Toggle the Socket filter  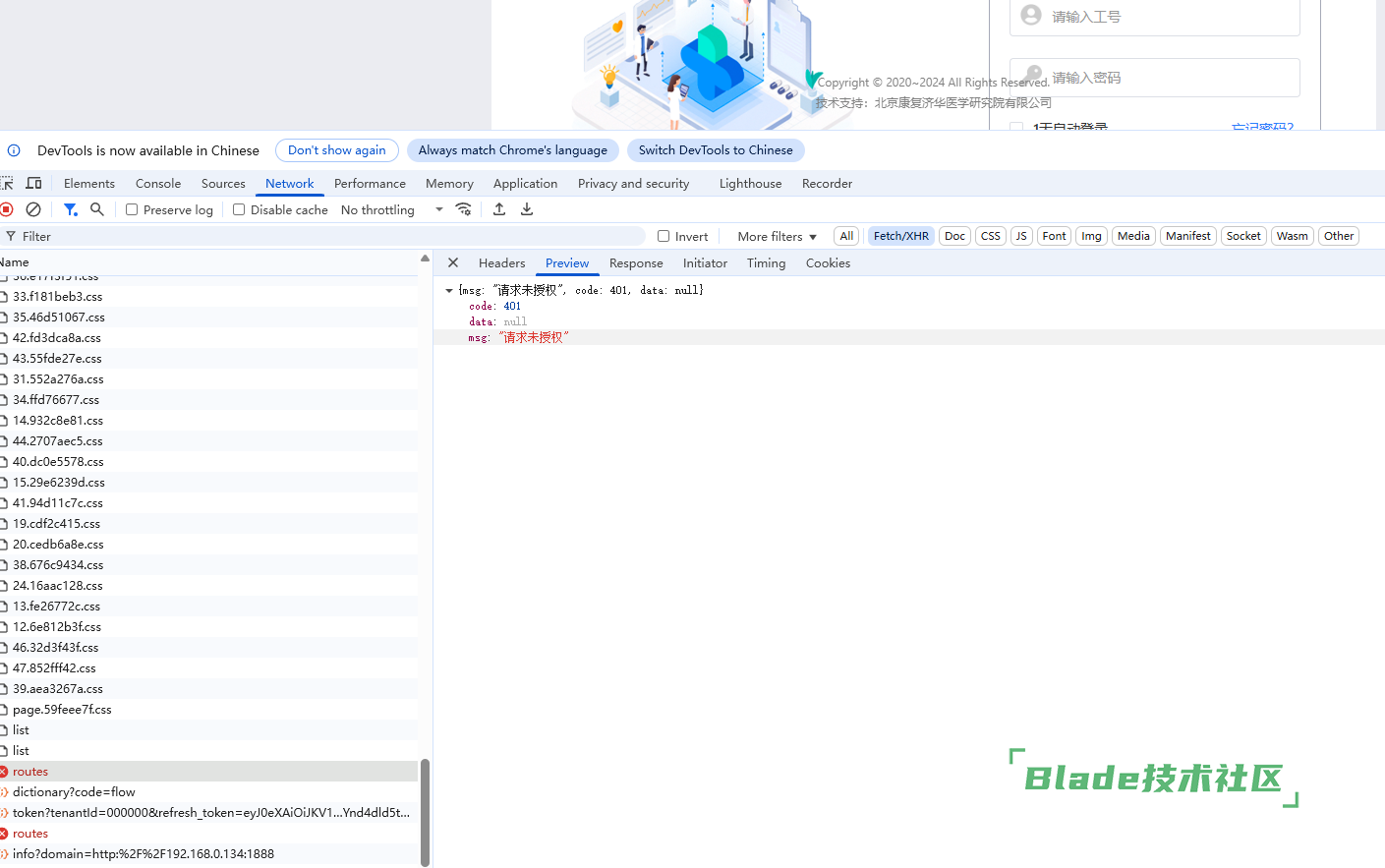(1243, 236)
